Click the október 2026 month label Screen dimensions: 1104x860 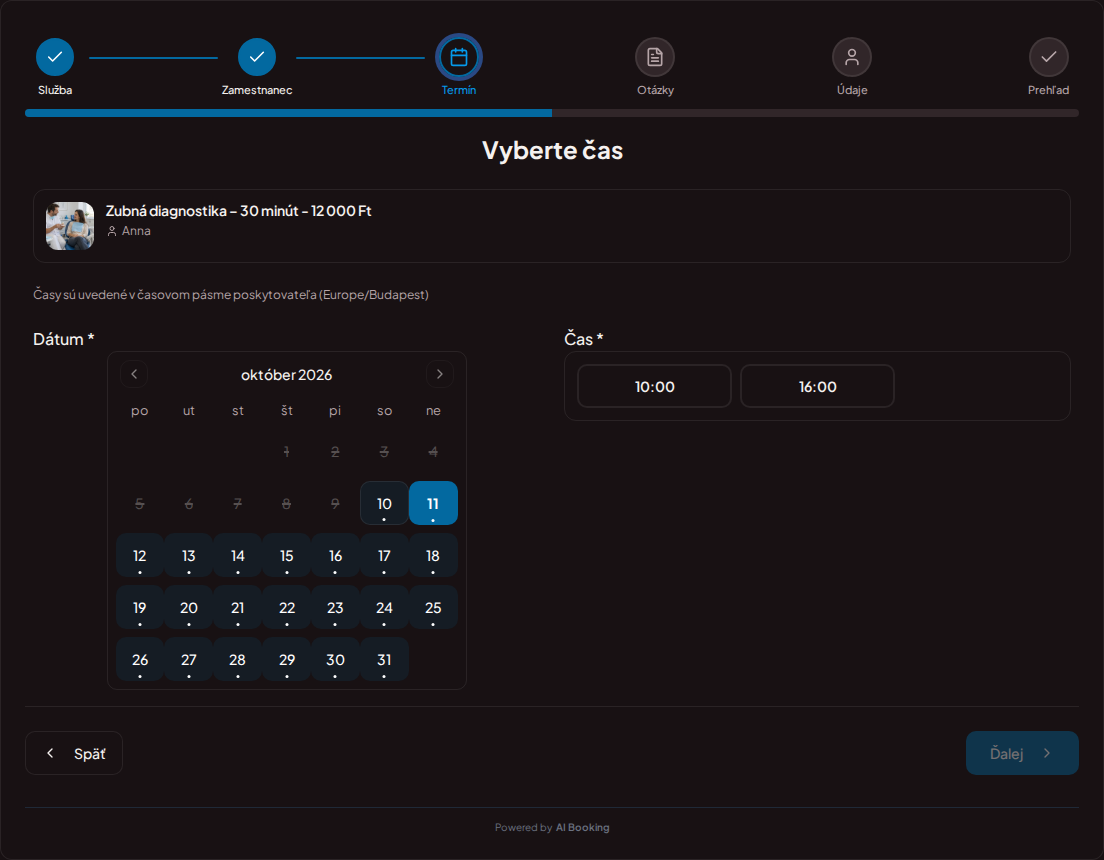[287, 375]
